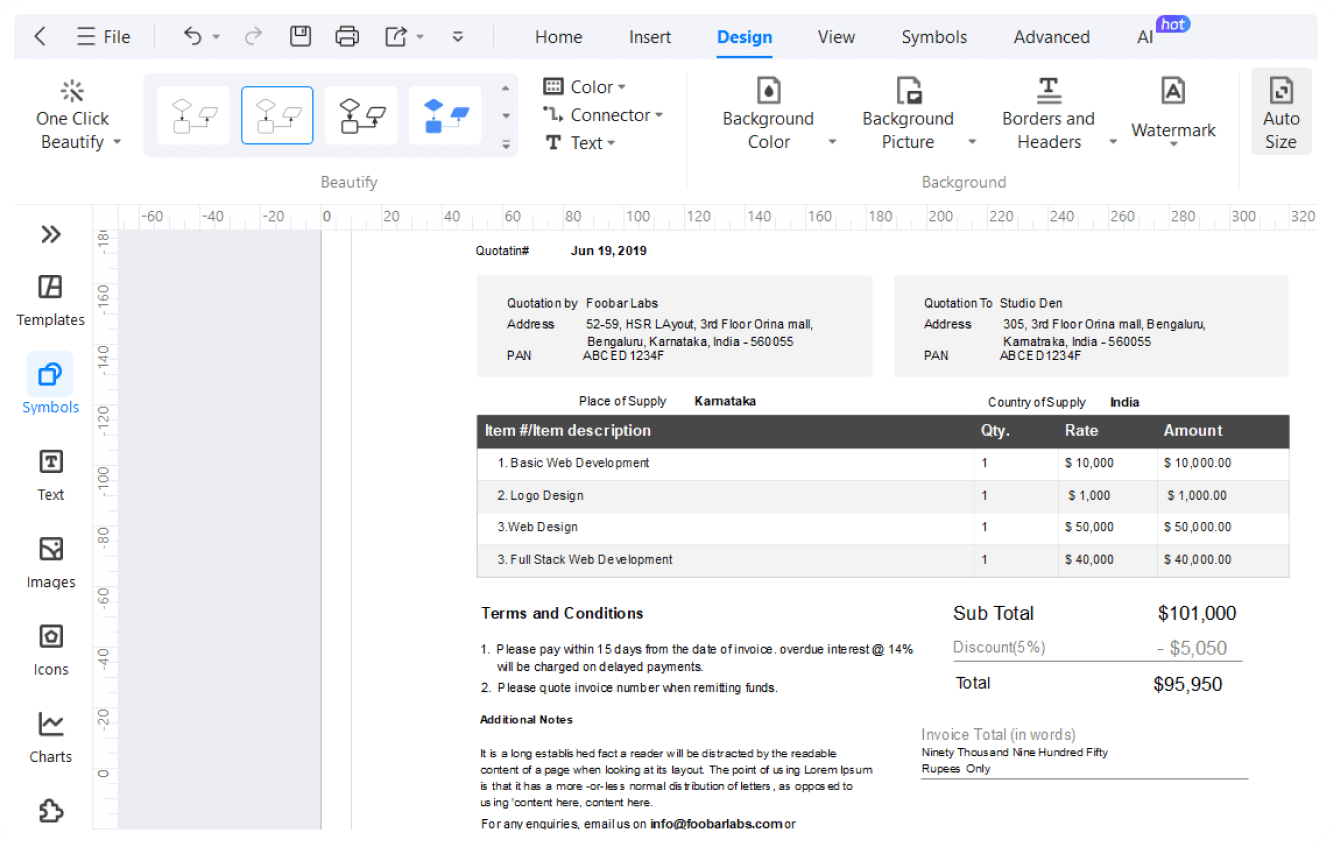Click the Undo icon
1332x844 pixels.
193,37
